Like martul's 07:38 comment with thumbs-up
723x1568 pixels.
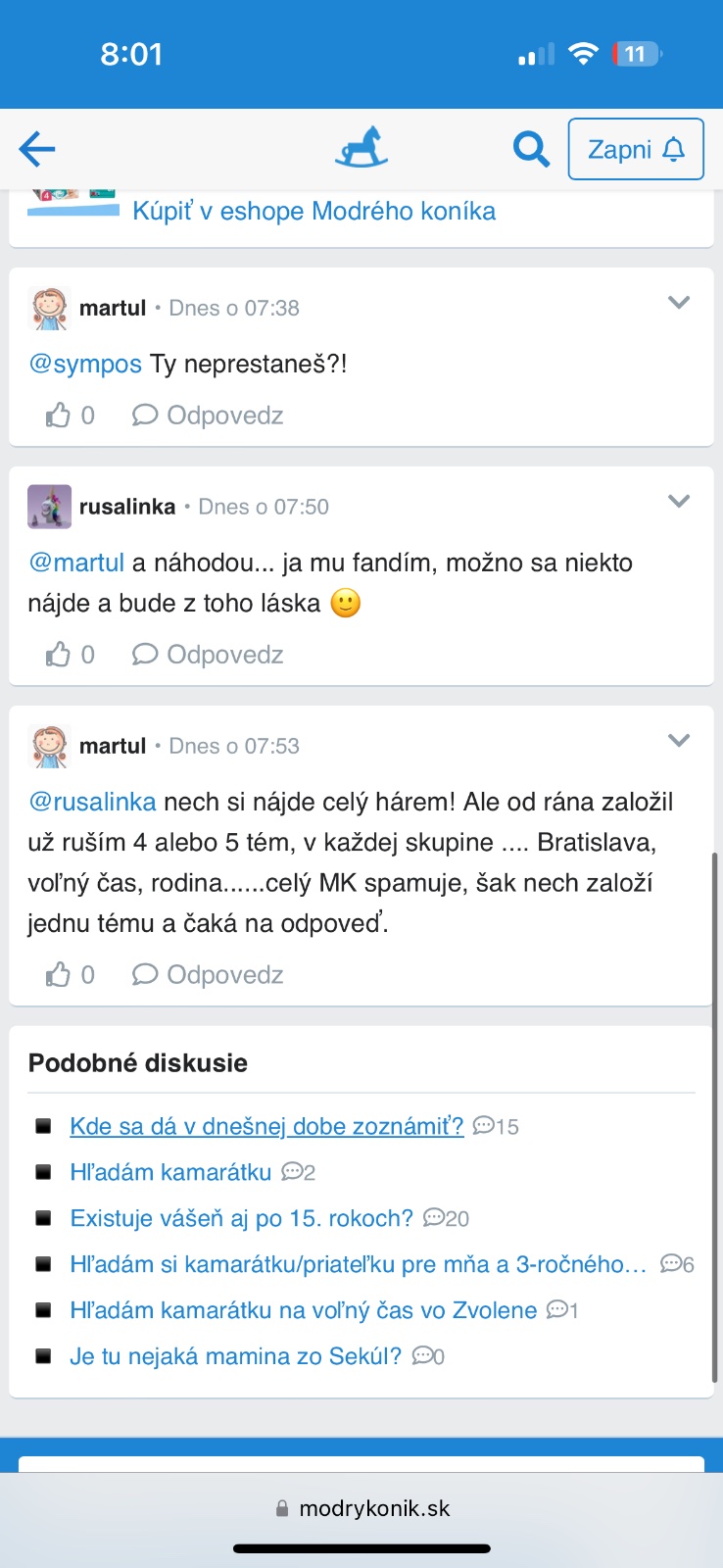click(x=59, y=416)
